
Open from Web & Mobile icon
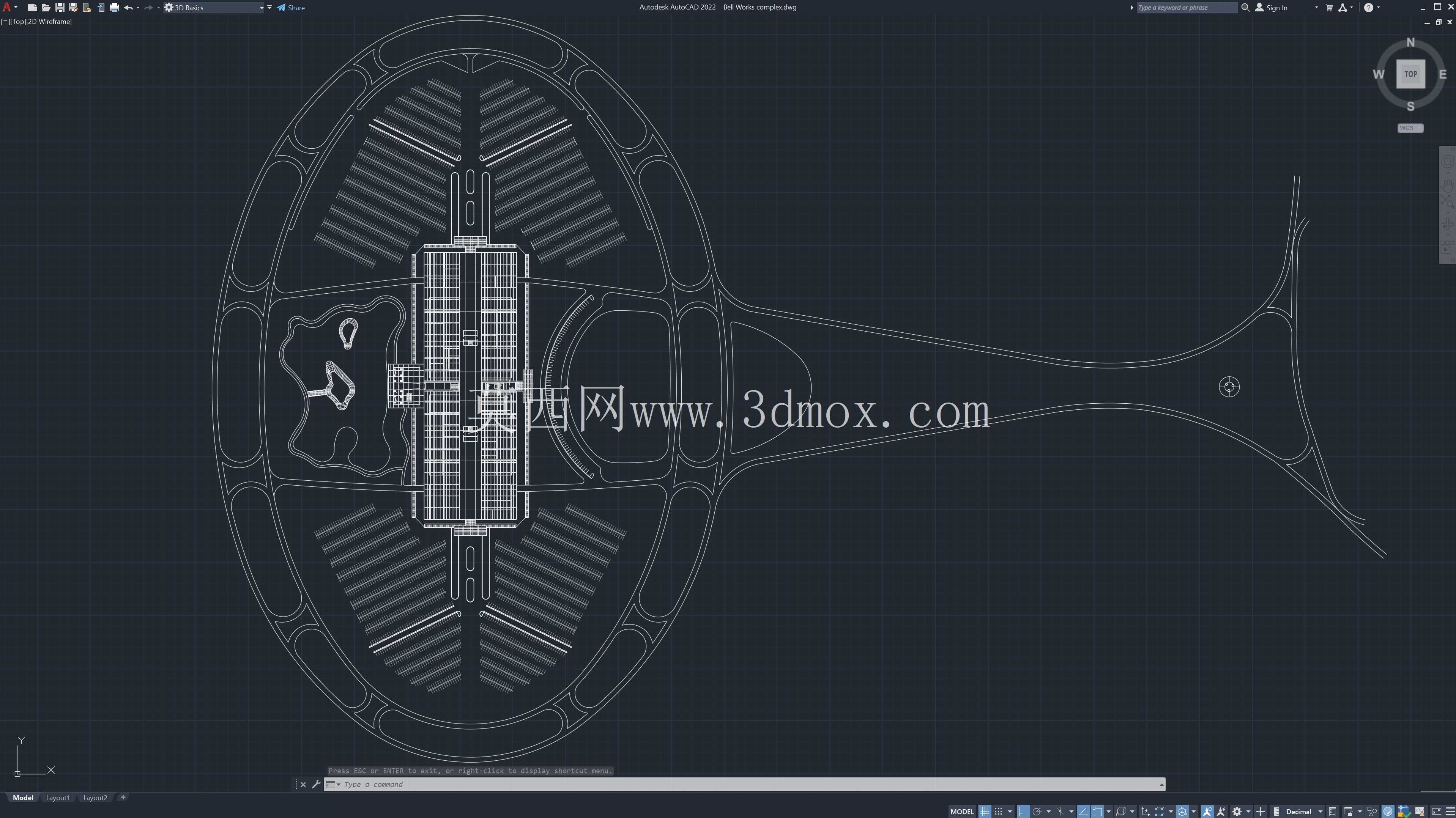tap(87, 8)
